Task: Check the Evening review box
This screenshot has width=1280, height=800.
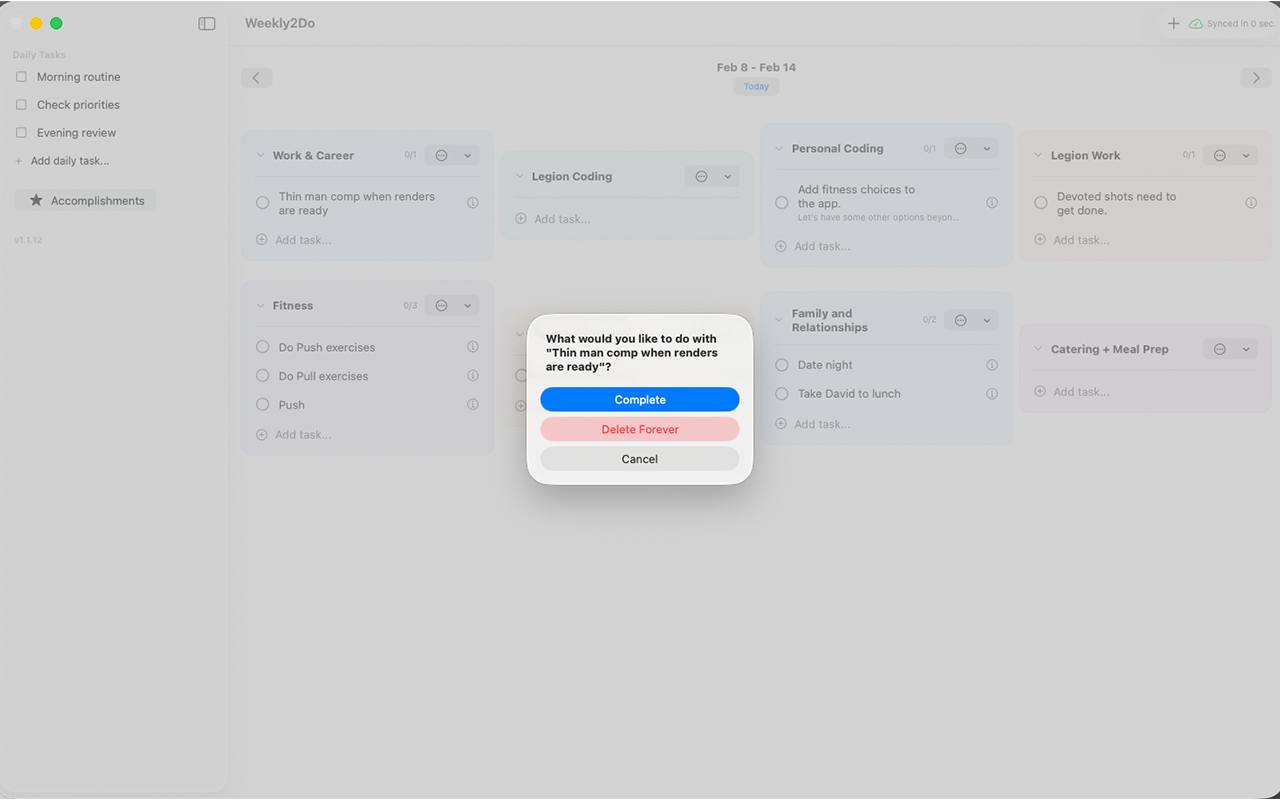Action: 21,133
